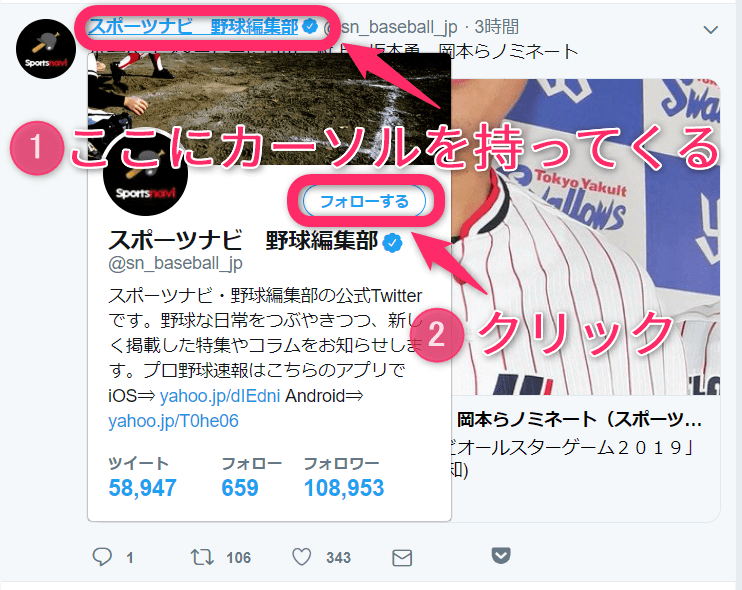Retweet using the retweet arrows icon
Image resolution: width=742 pixels, height=590 pixels.
click(x=202, y=557)
